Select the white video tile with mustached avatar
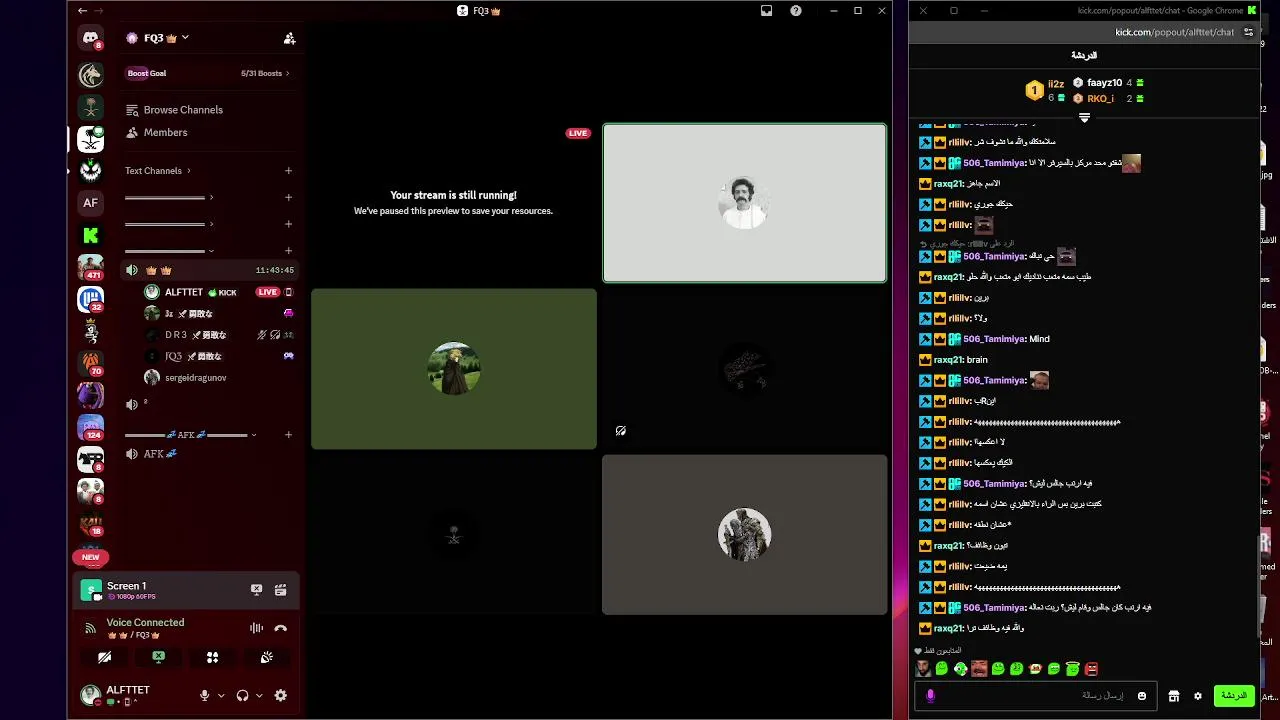This screenshot has width=1280, height=720. (744, 203)
